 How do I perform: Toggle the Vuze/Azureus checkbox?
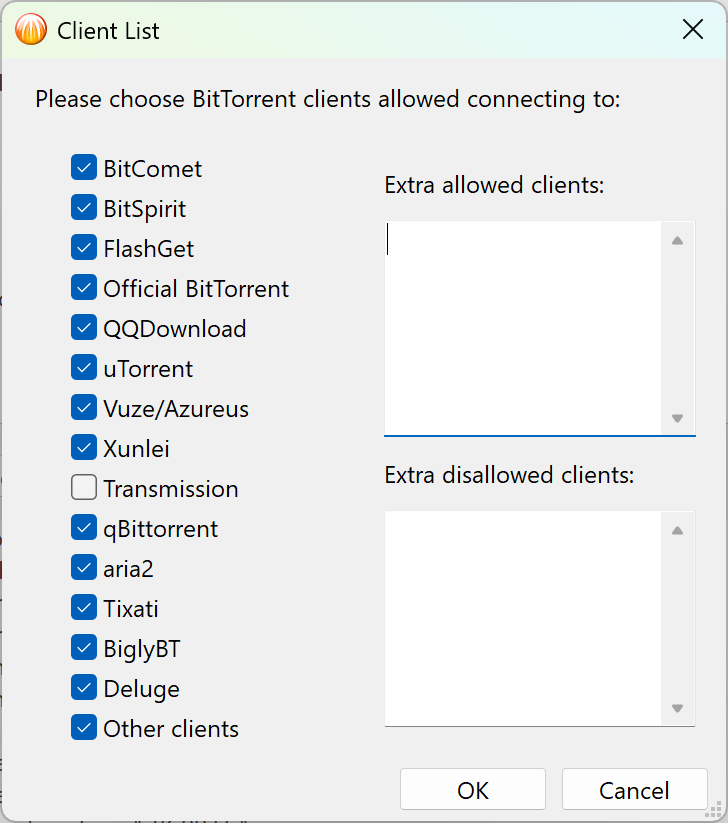pyautogui.click(x=84, y=408)
